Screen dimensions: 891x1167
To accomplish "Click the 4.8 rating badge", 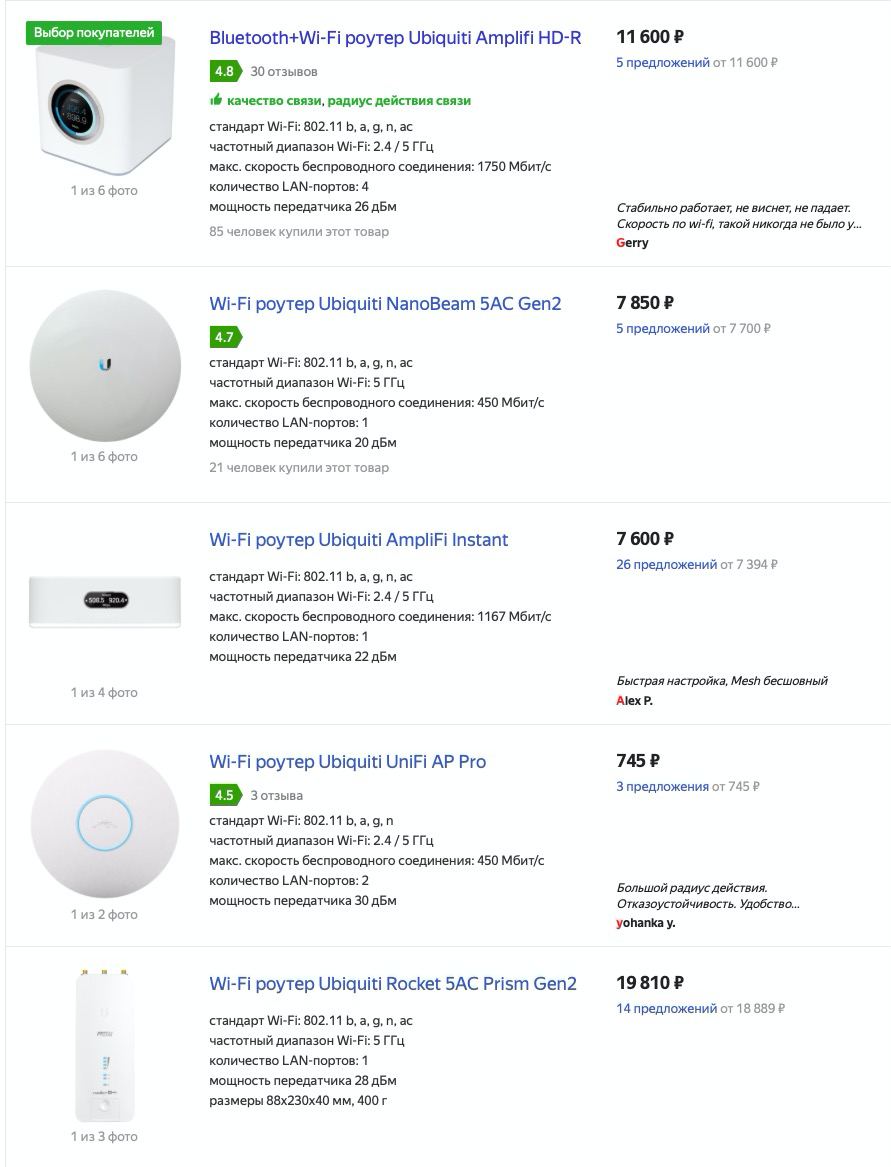I will coord(224,72).
